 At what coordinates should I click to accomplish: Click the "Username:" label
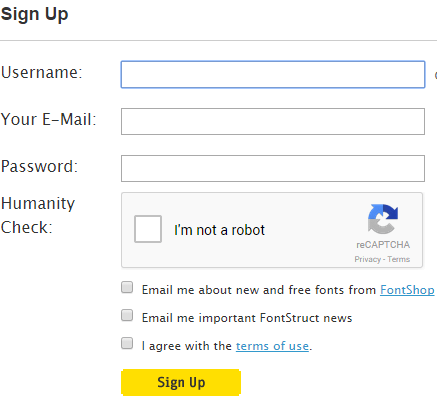42,72
